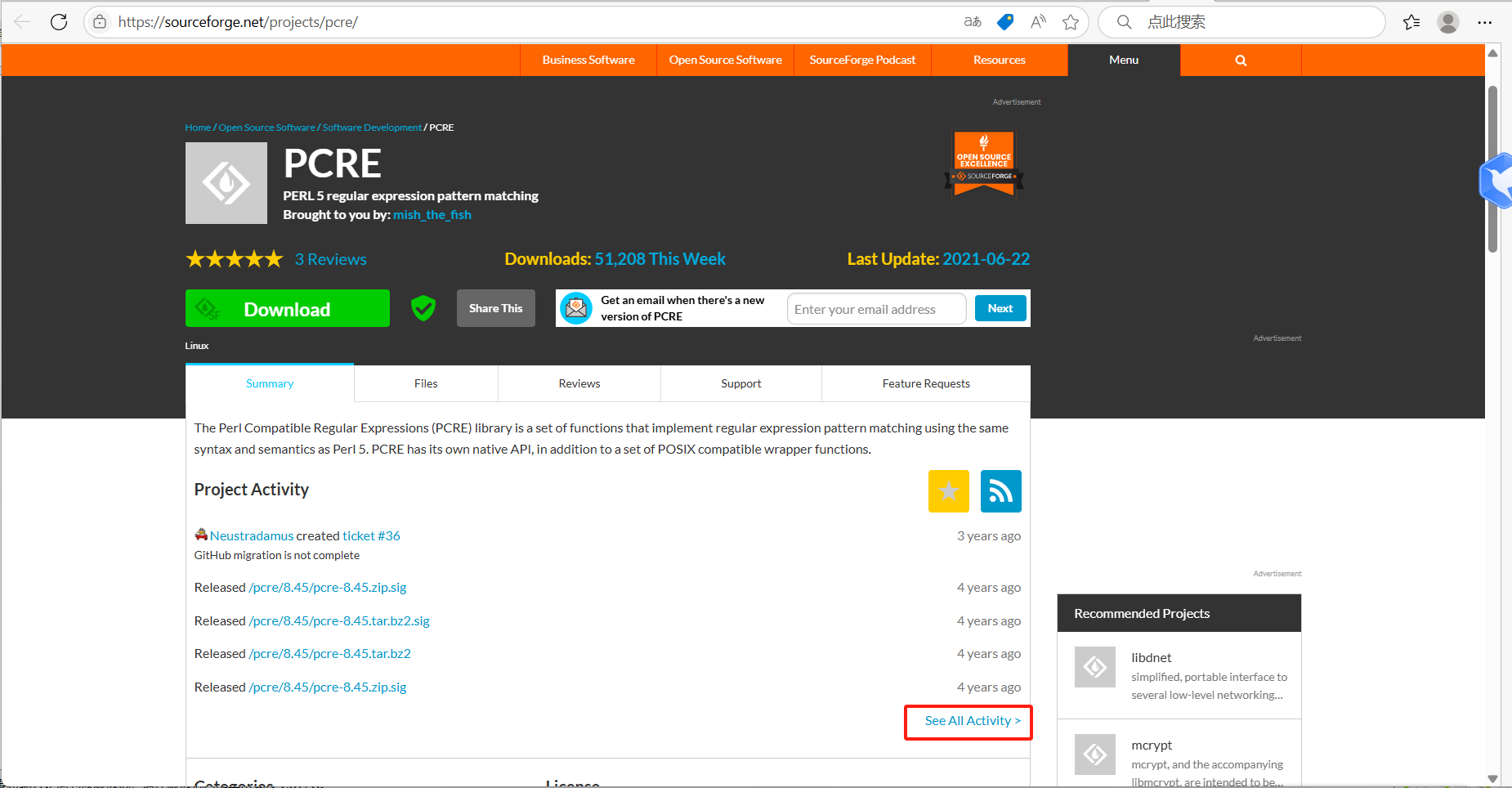Click the green Download button

[288, 308]
